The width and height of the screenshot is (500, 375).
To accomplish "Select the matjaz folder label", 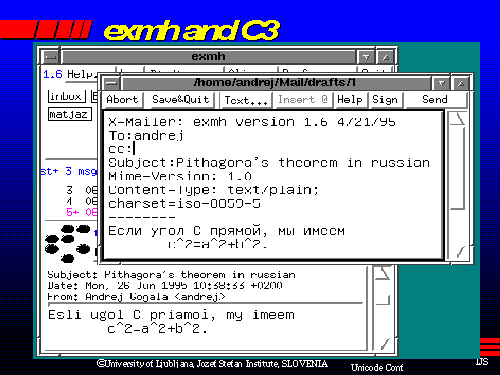I will pyautogui.click(x=70, y=114).
